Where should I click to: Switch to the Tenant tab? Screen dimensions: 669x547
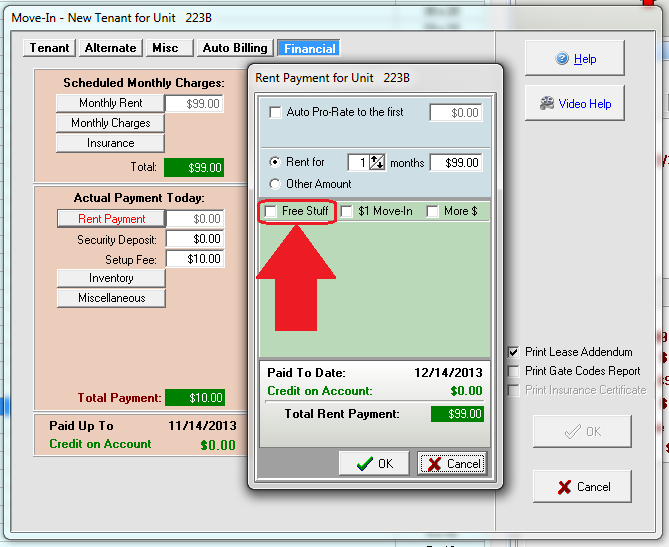pos(49,48)
